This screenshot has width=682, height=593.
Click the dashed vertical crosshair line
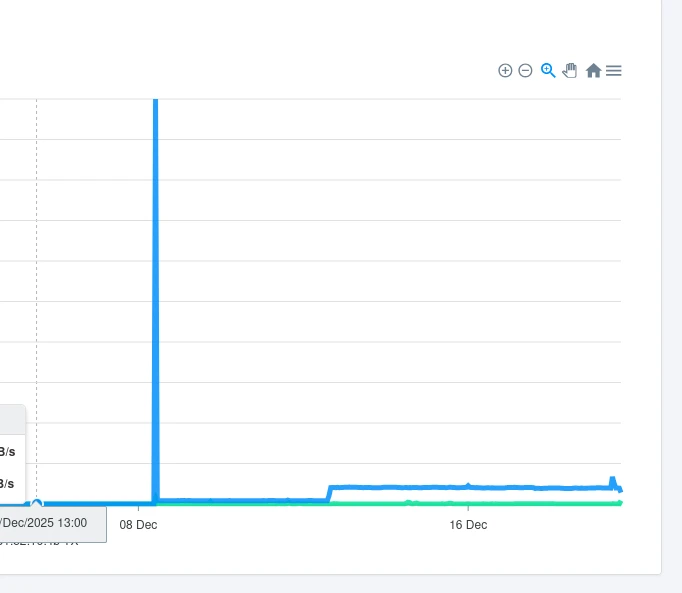(37, 250)
